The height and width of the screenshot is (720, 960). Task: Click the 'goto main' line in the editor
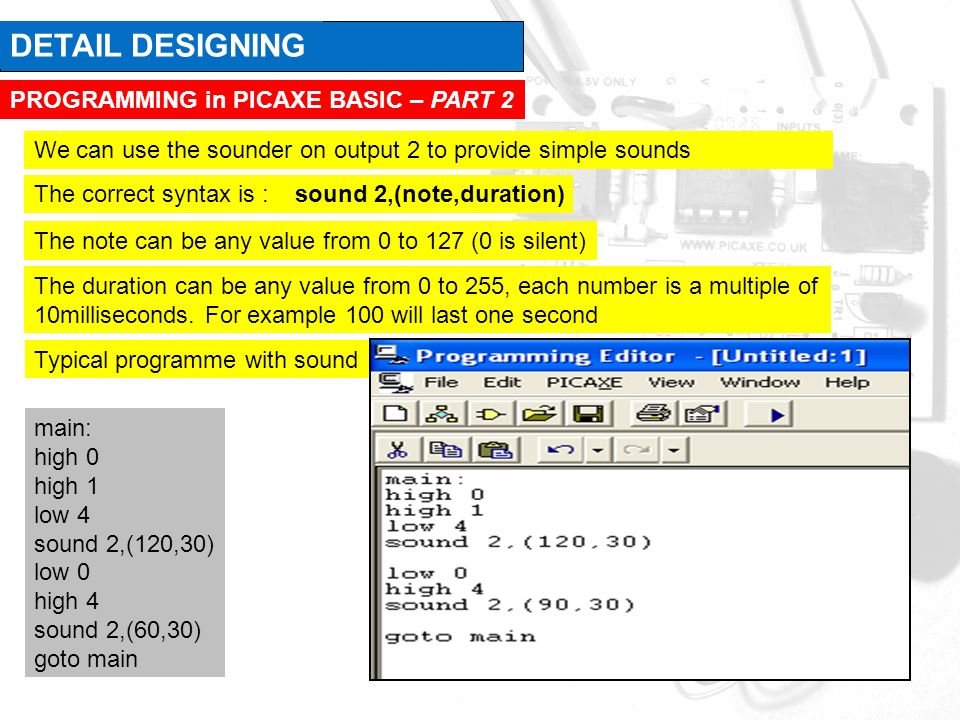(460, 637)
